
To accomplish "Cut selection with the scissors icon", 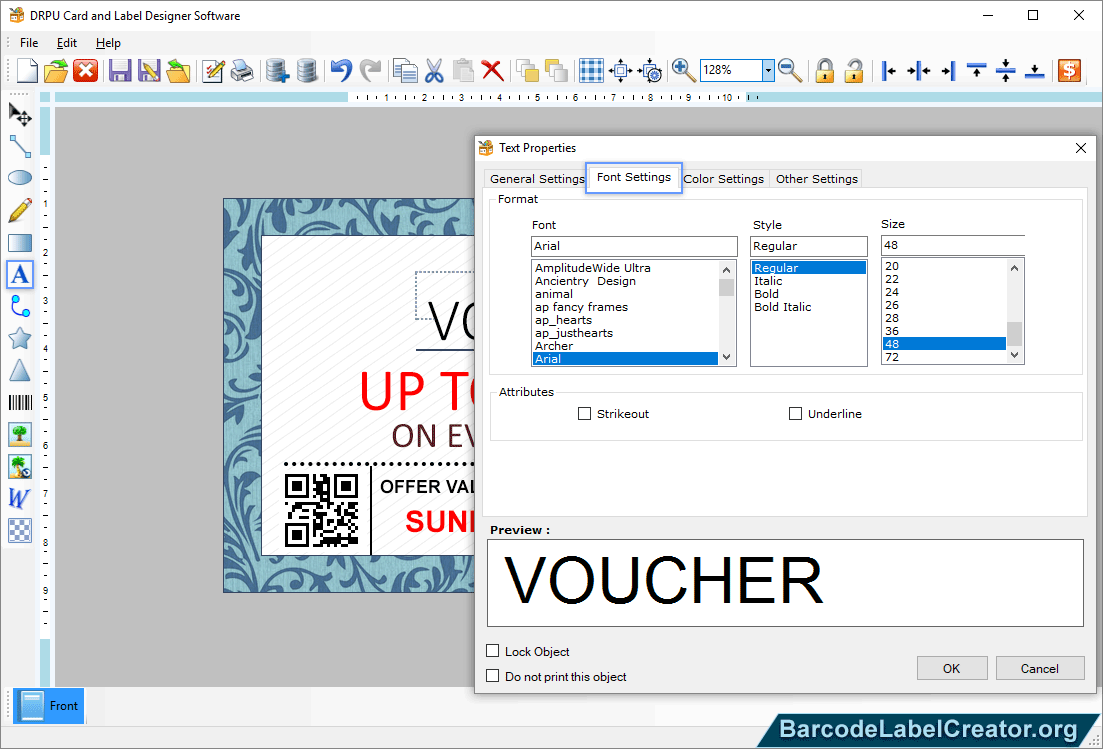I will pos(434,70).
